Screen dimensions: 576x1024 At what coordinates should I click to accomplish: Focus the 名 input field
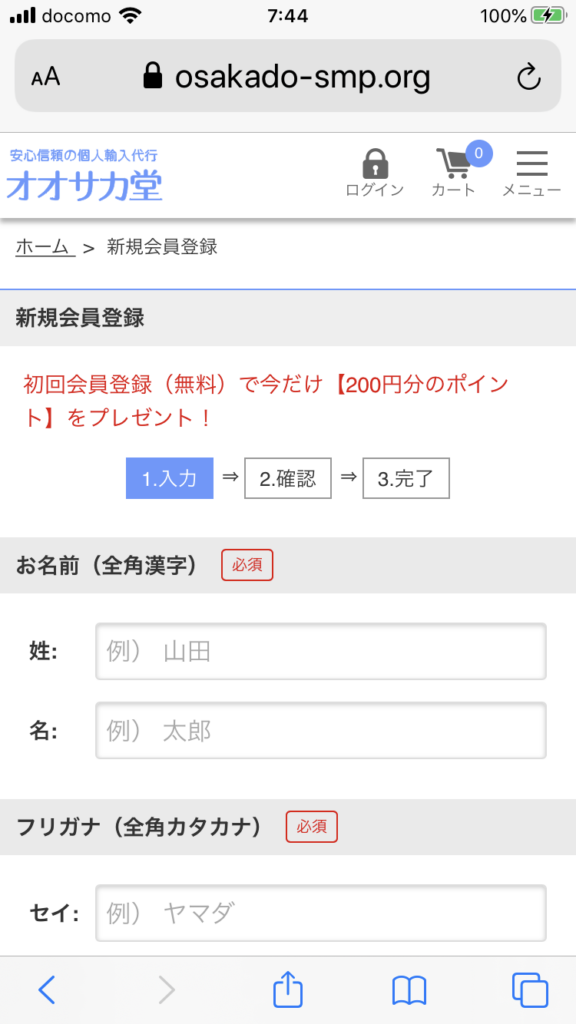[321, 730]
